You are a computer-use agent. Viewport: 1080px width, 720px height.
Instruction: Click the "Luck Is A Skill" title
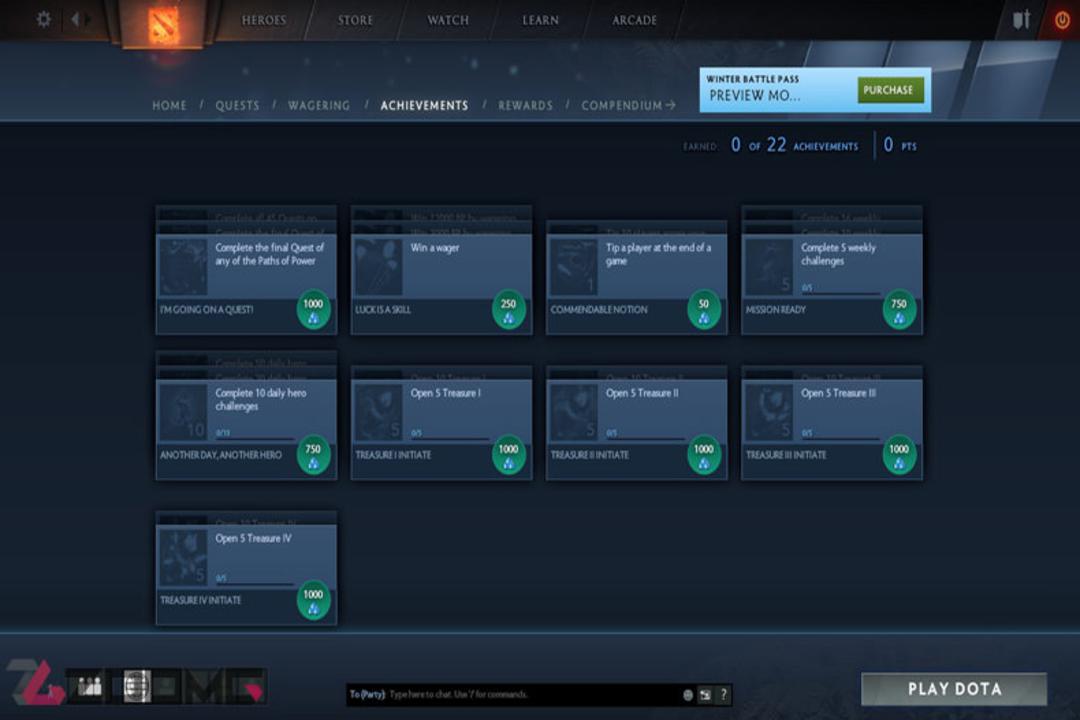coord(383,310)
